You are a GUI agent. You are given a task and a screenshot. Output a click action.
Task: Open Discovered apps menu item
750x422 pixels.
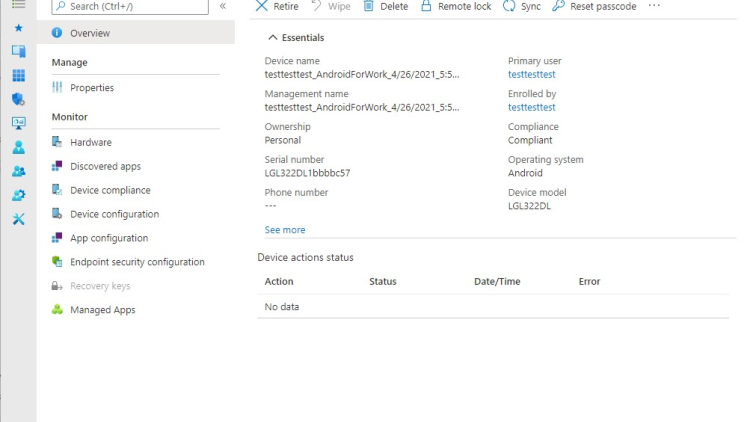(x=105, y=166)
